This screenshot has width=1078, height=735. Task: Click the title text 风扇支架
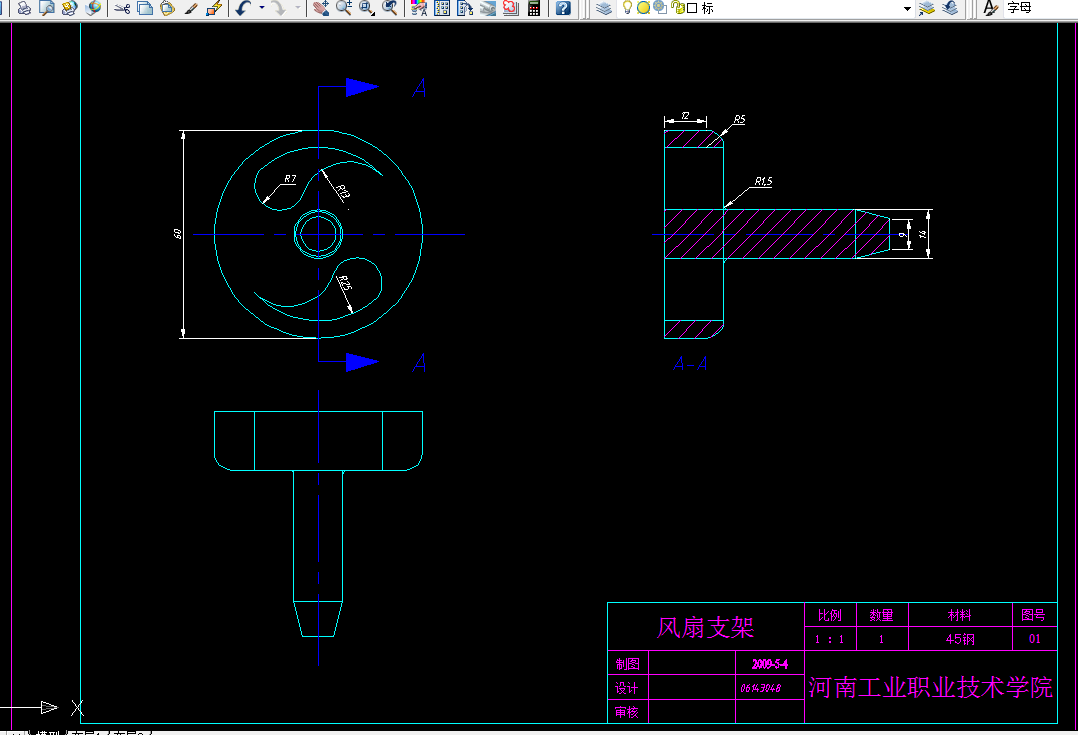click(705, 627)
